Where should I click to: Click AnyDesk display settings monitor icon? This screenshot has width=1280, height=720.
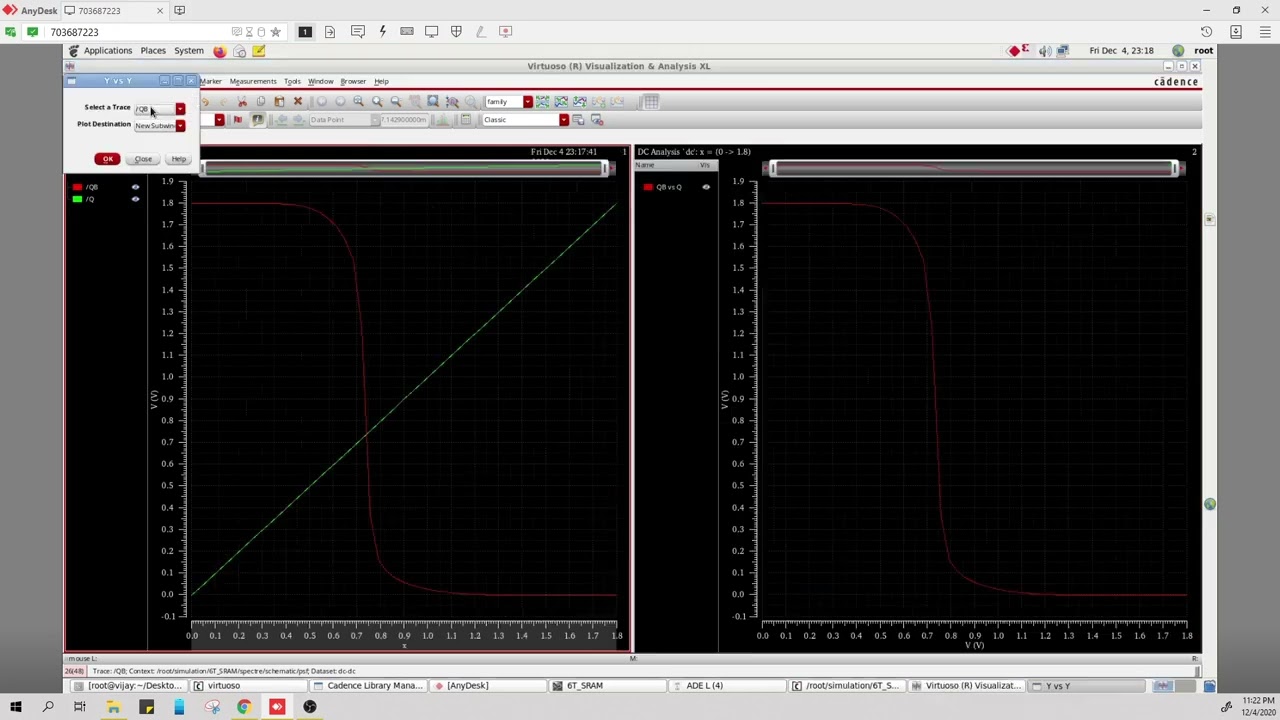(x=432, y=32)
